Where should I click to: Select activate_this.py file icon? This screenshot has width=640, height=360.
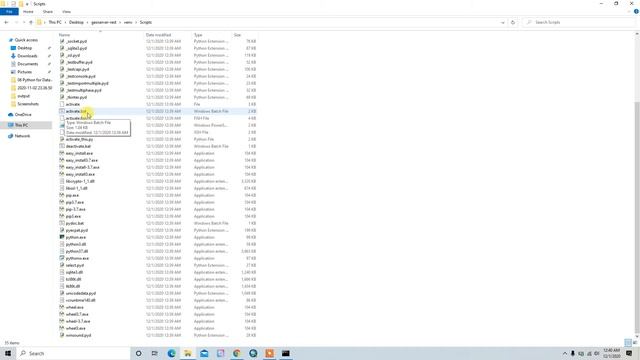pyautogui.click(x=62, y=139)
